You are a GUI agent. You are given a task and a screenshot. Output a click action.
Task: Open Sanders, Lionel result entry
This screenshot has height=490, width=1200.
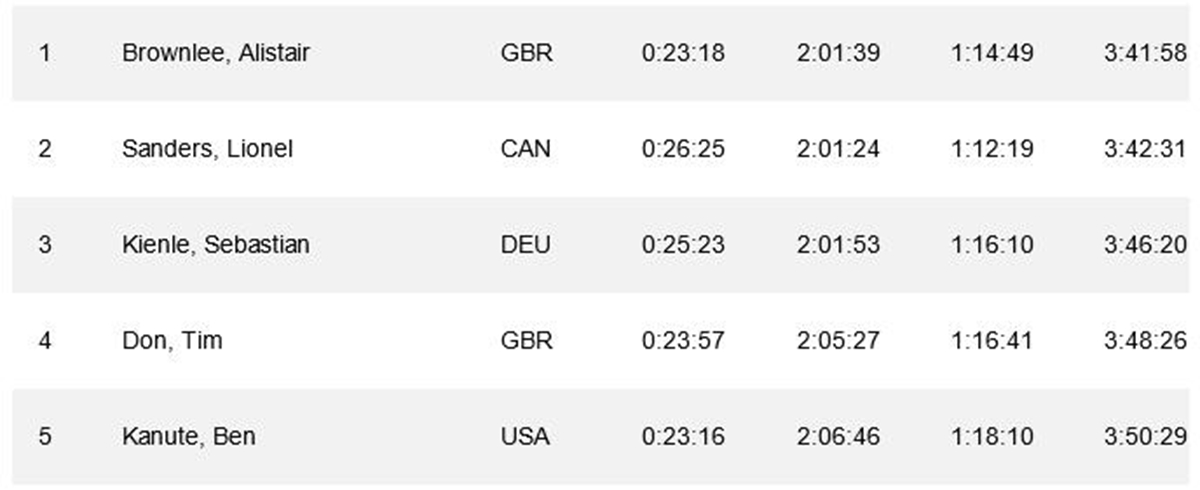coord(207,149)
